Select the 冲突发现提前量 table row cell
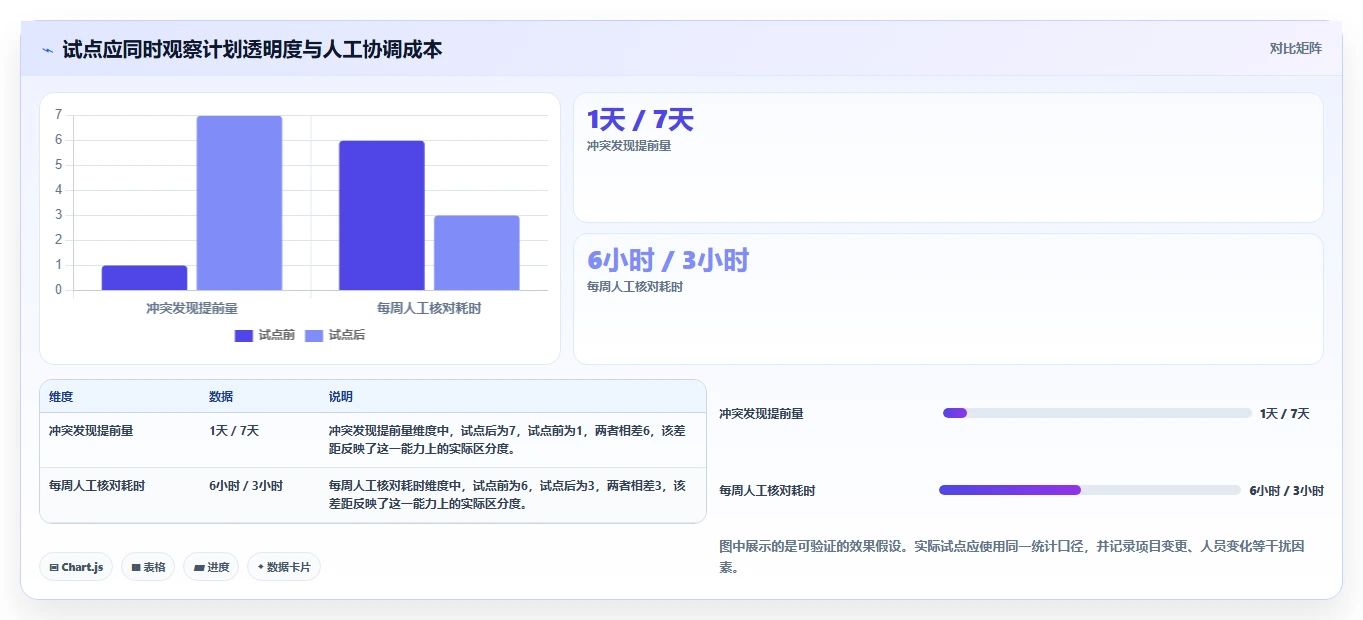 click(x=91, y=431)
